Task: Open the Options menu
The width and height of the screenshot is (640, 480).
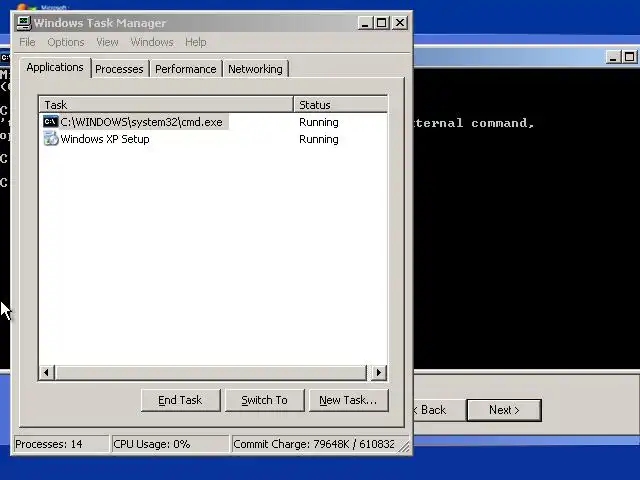Action: pyautogui.click(x=66, y=42)
